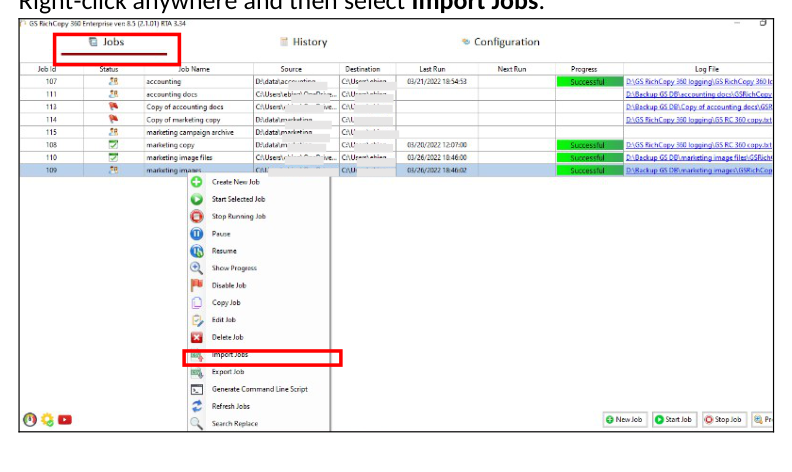This screenshot has width=792, height=472.
Task: Open the Configuration tab
Action: 501,42
